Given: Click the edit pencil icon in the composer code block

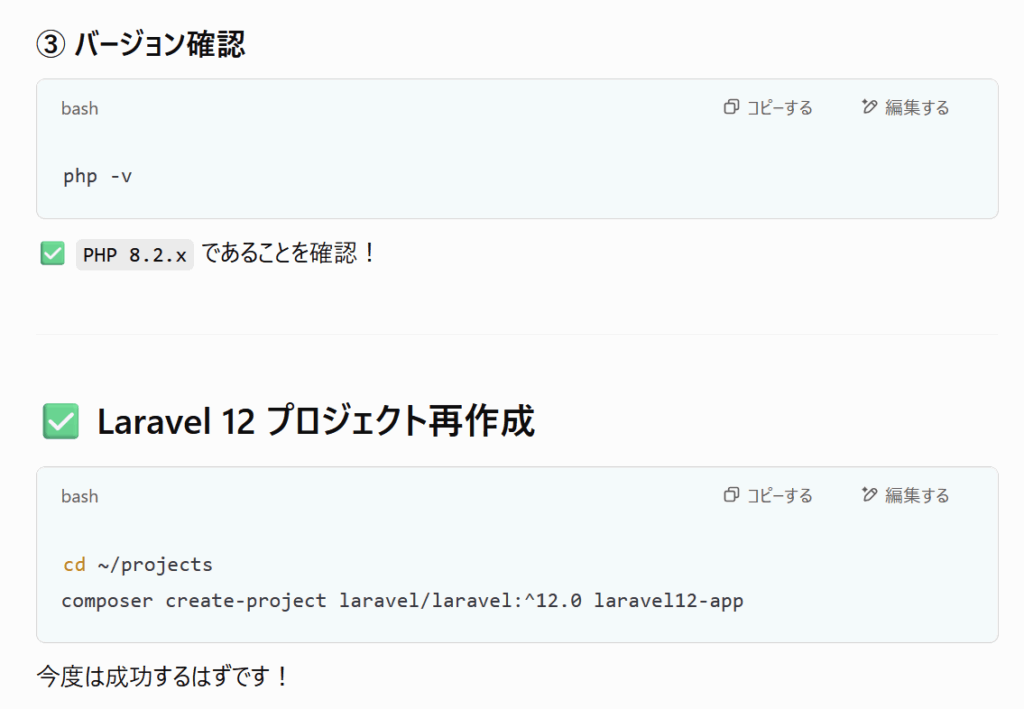Looking at the screenshot, I should coord(869,495).
